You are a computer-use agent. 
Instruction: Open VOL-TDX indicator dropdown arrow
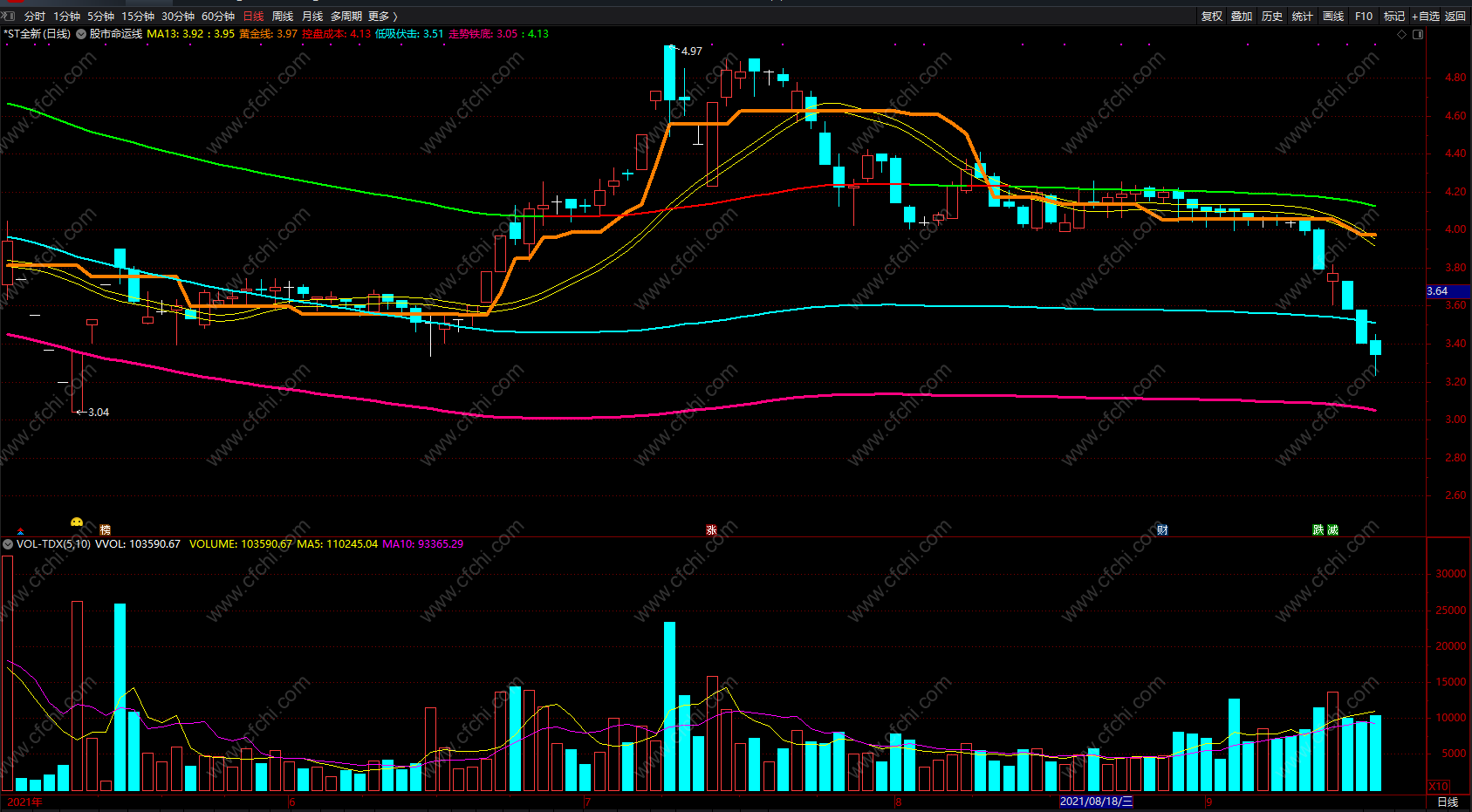click(x=8, y=544)
